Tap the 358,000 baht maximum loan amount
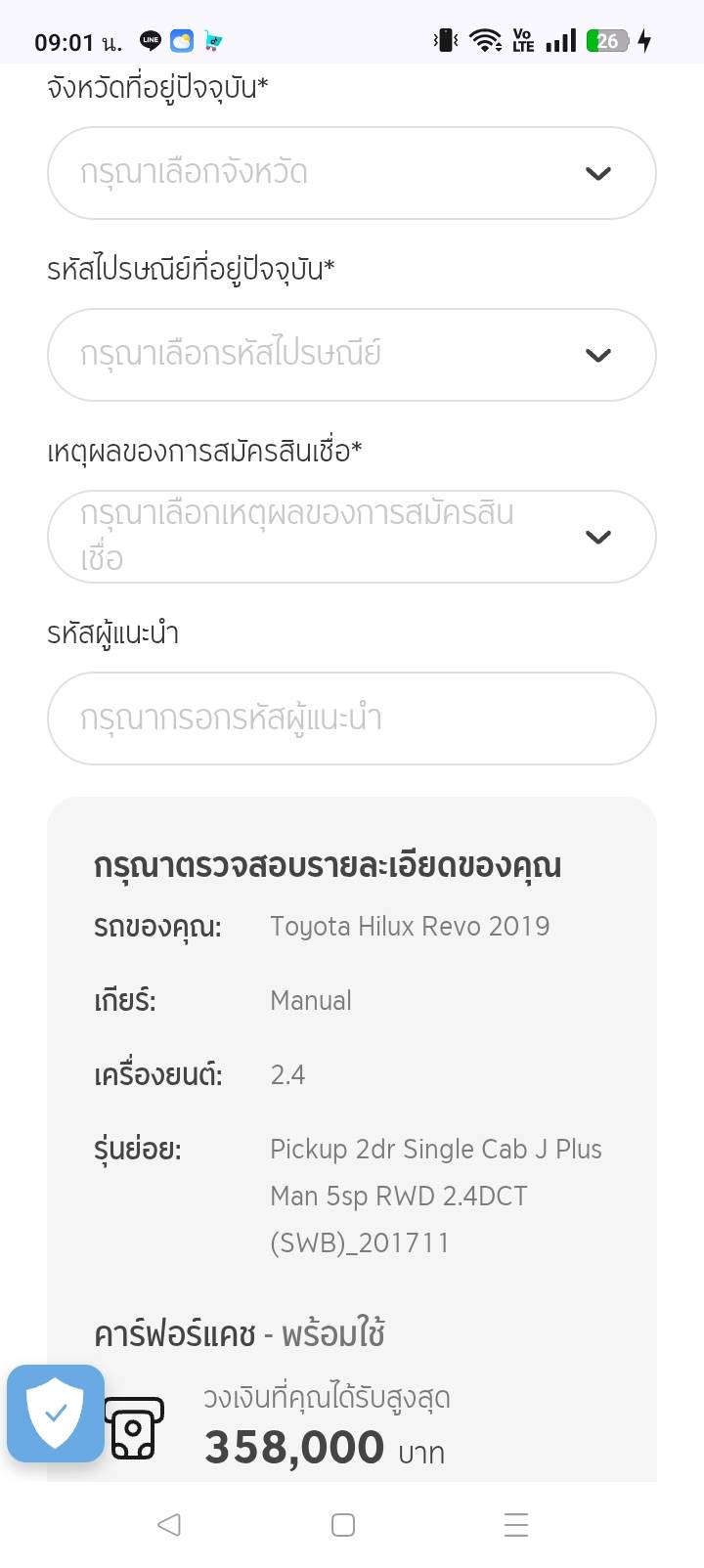 coord(294,1448)
